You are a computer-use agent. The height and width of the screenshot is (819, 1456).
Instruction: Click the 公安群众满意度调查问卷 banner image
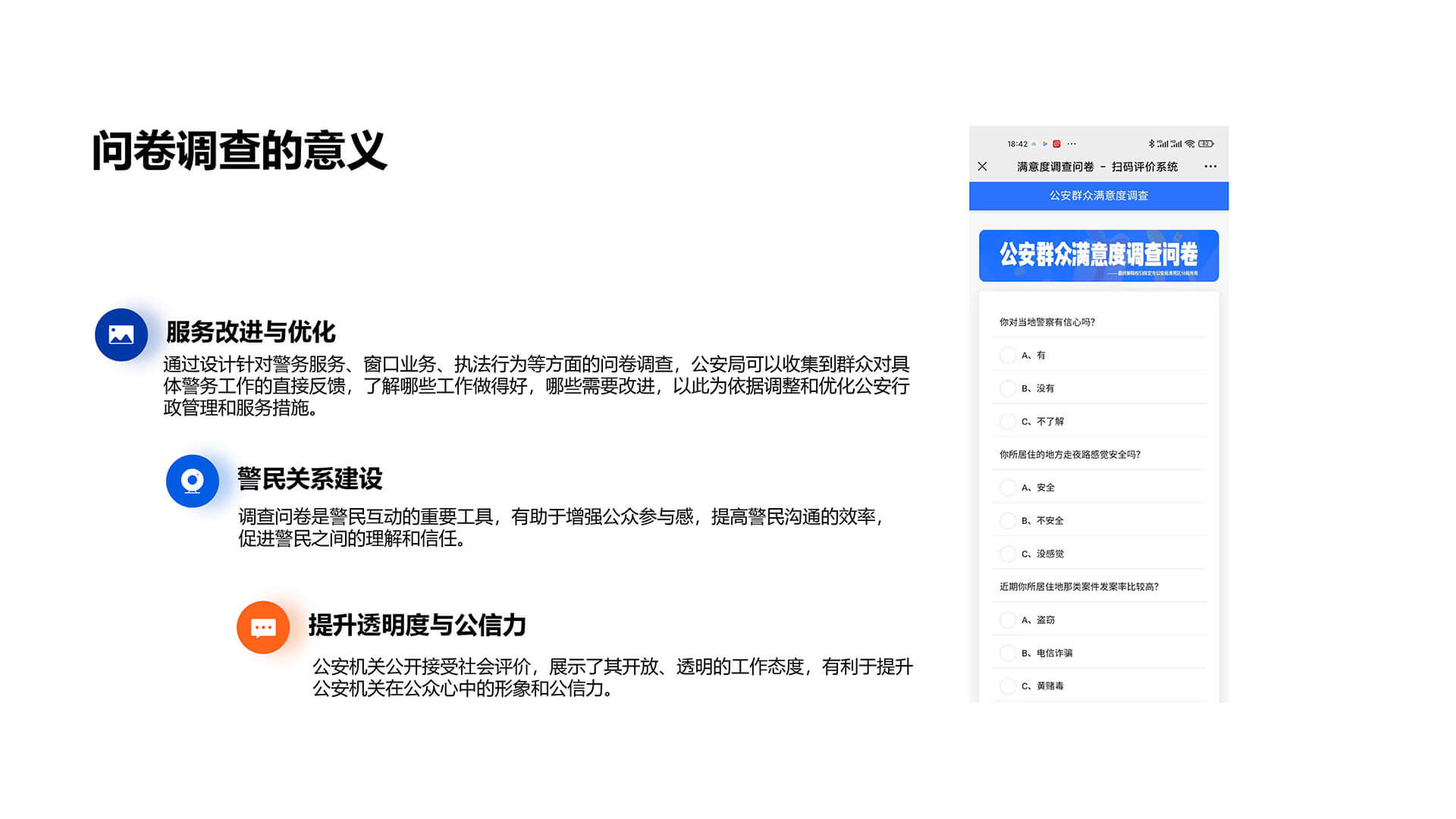(1098, 256)
